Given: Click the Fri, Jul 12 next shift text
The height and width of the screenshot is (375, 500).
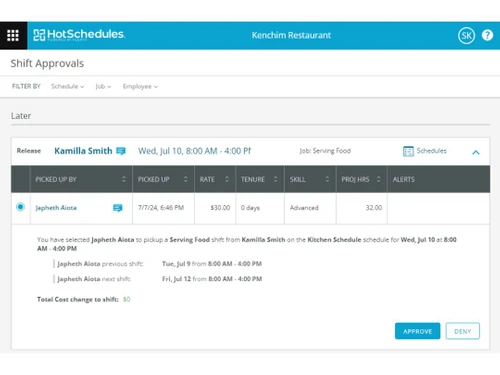Looking at the screenshot, I should [212, 279].
